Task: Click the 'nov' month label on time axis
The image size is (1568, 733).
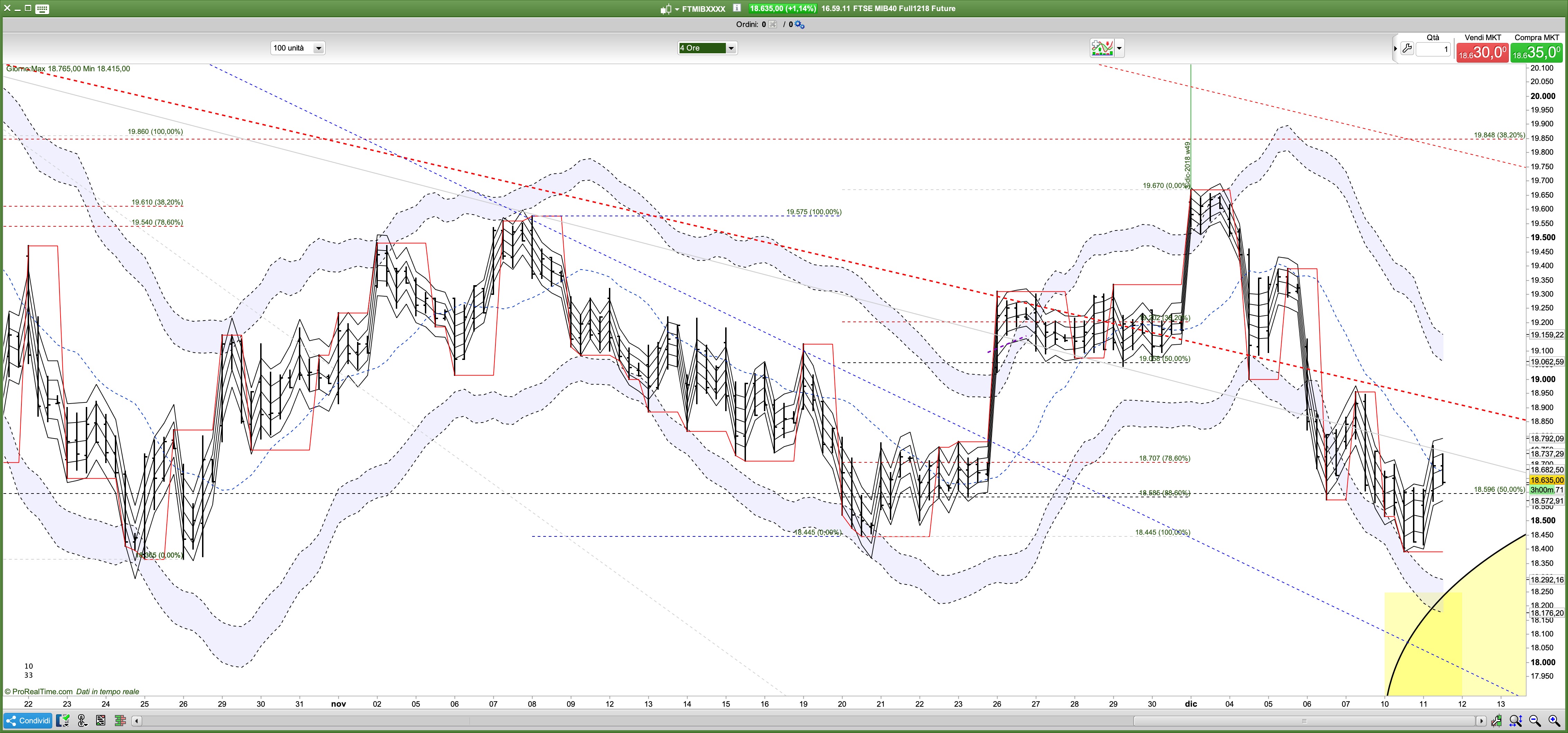Action: (338, 704)
